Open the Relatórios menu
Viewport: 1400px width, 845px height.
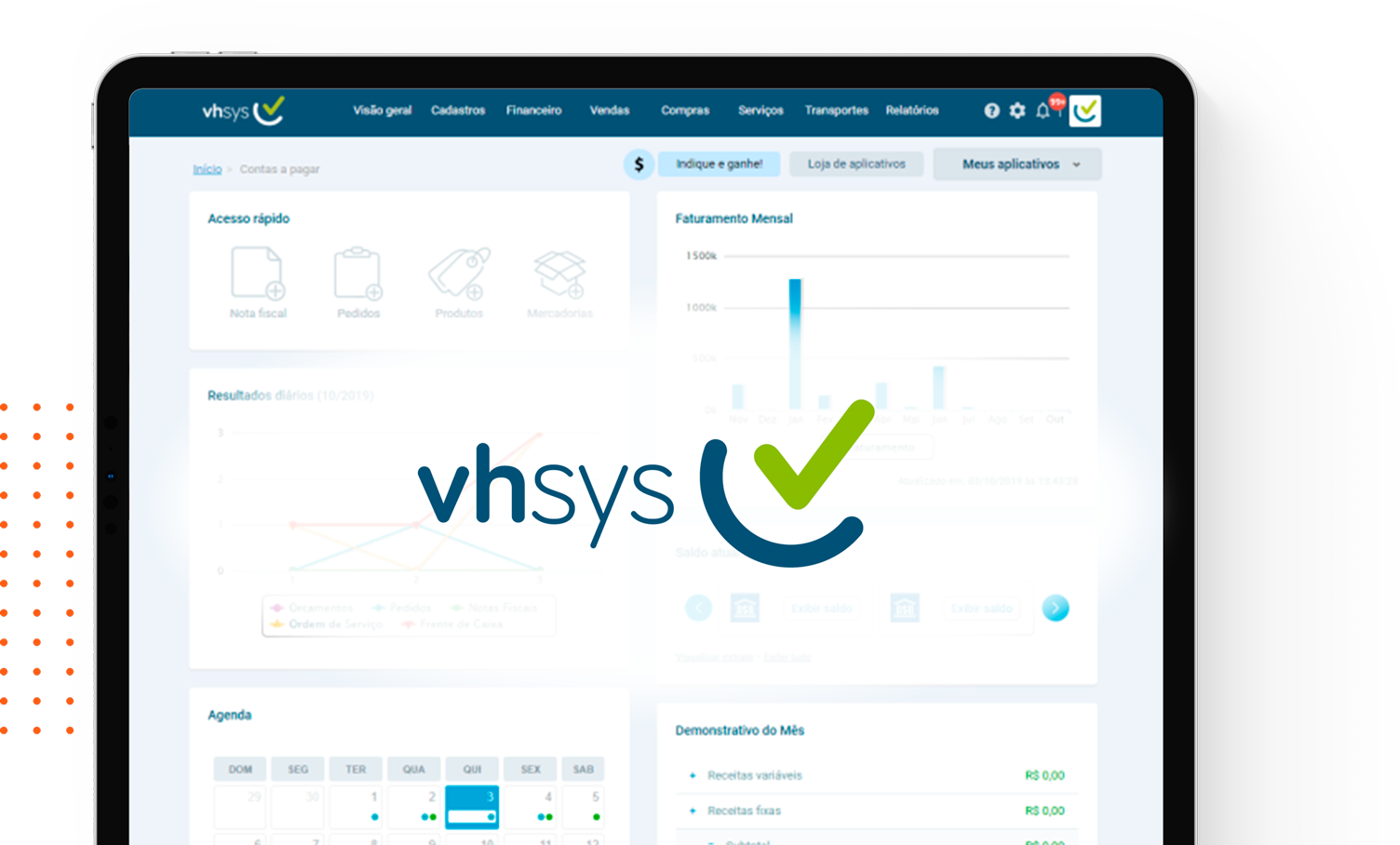[x=912, y=111]
